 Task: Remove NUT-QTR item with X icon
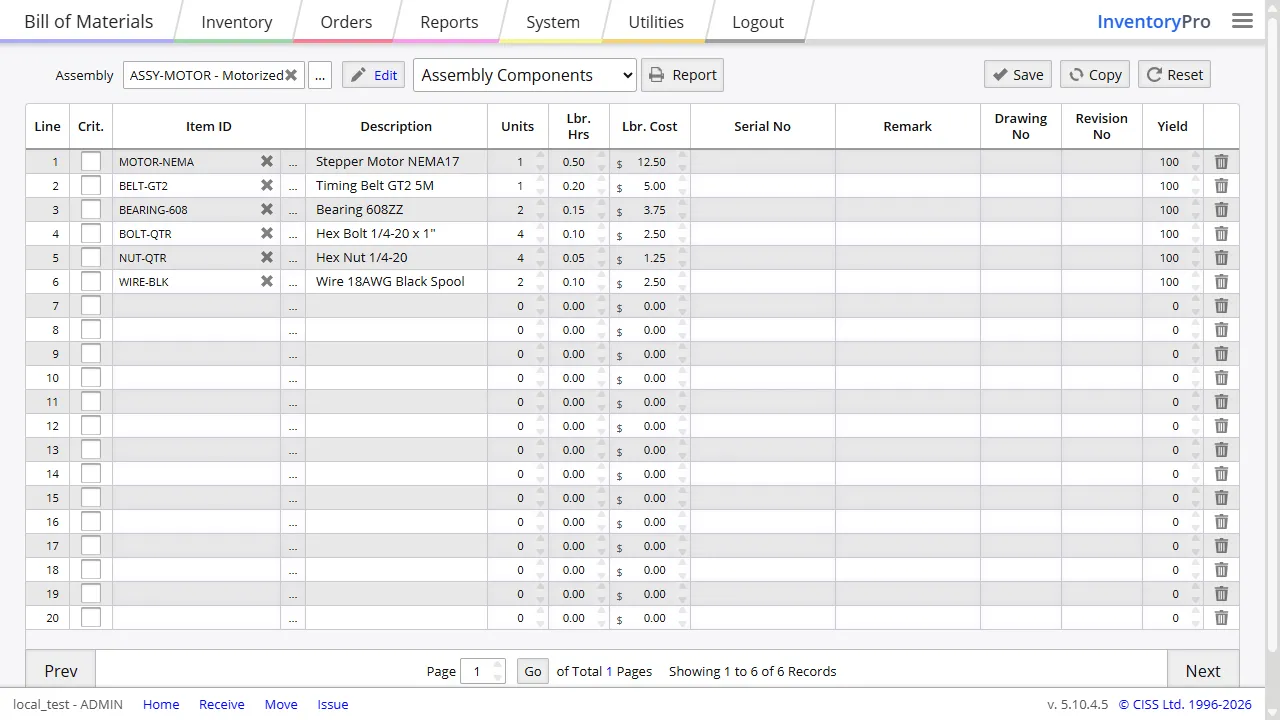coord(267,258)
